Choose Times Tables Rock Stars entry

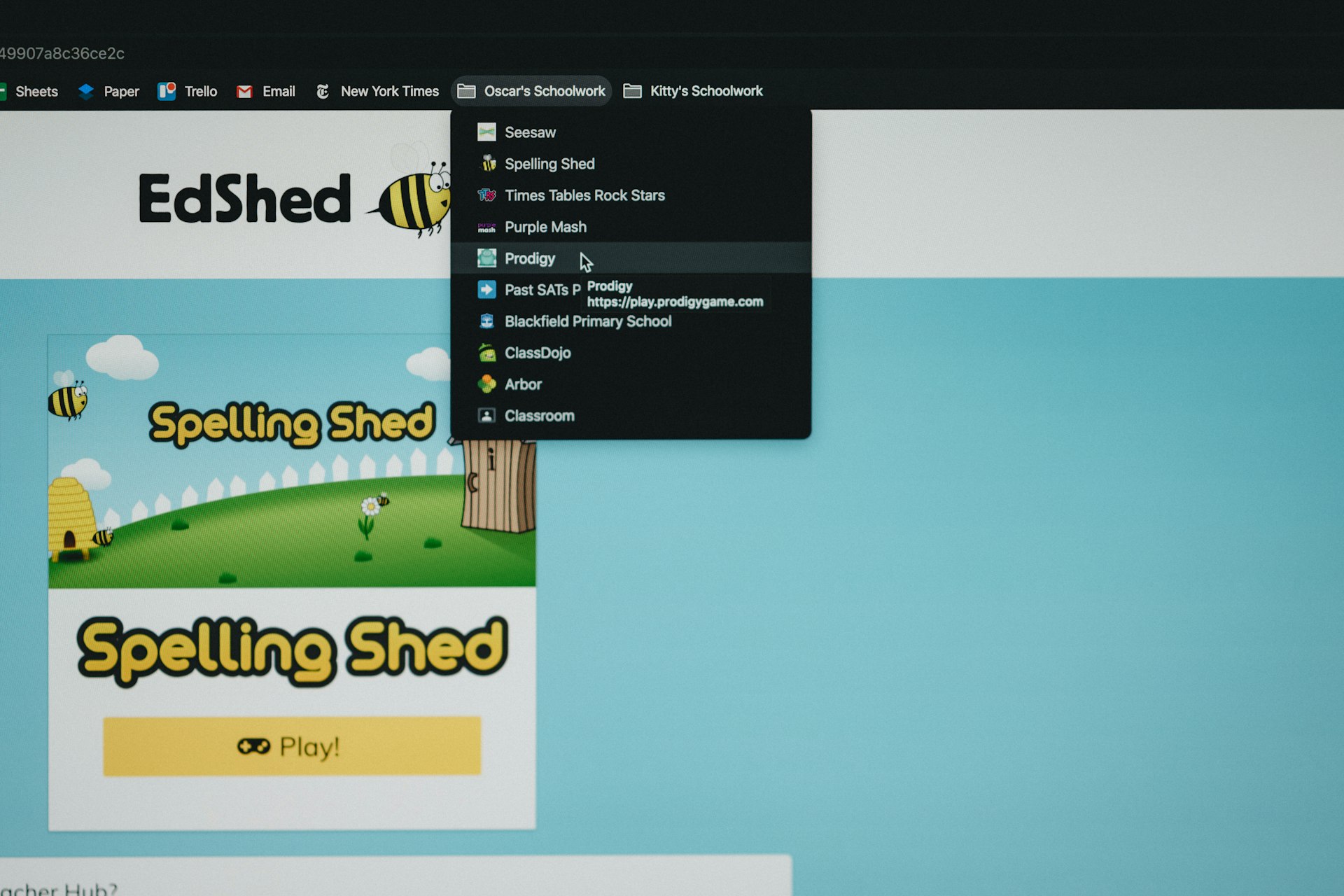pos(631,195)
